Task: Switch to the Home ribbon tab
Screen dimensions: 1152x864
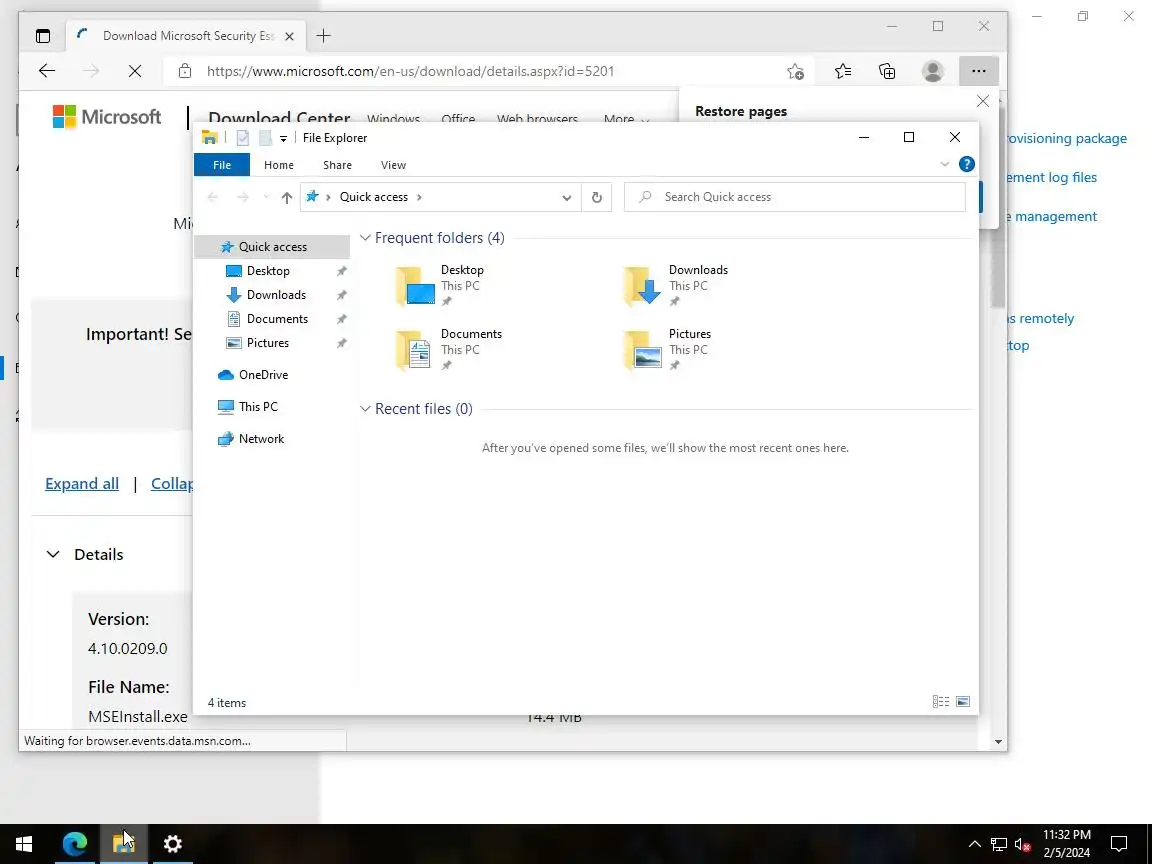Action: (278, 165)
